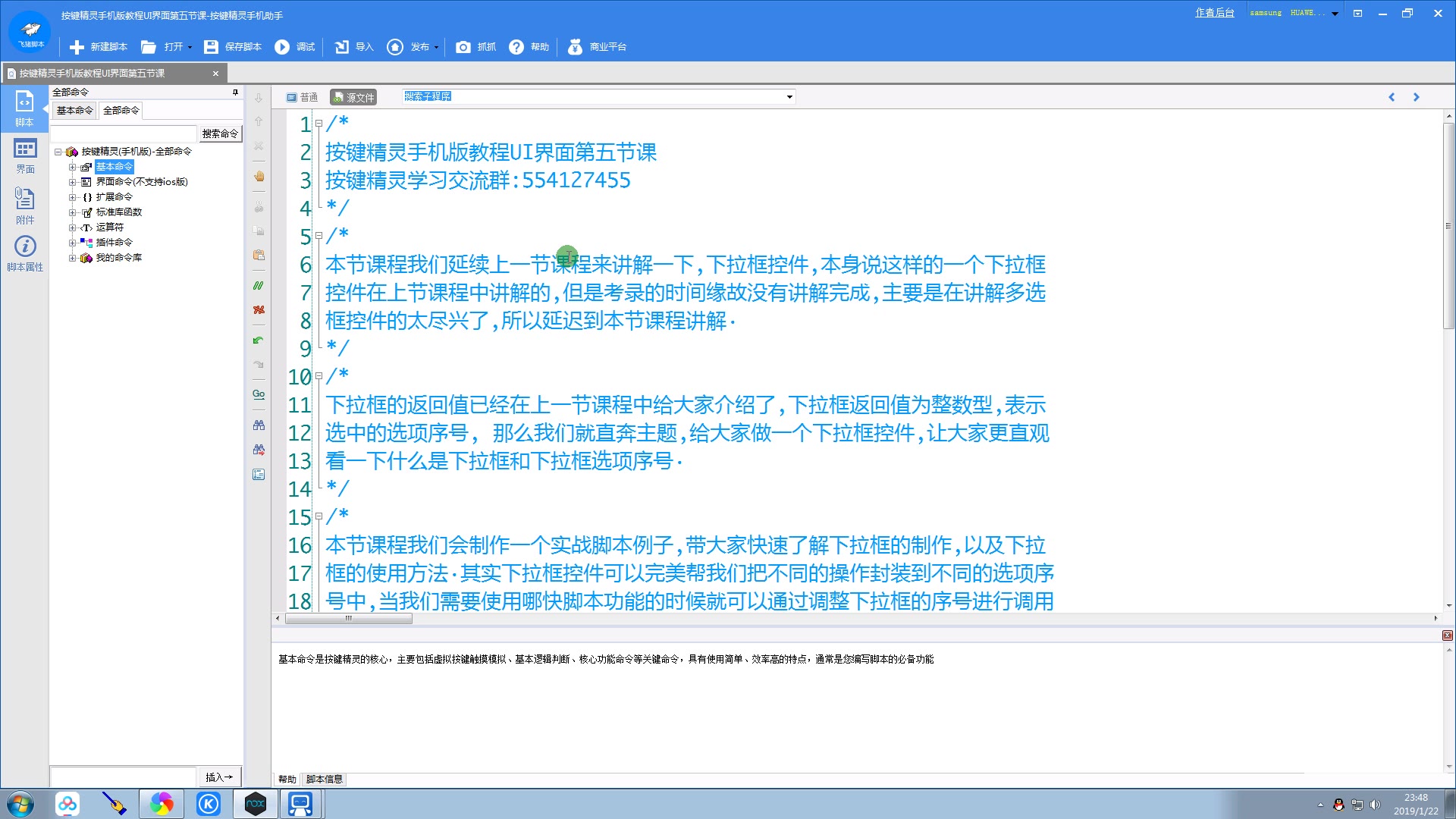Click the 调试 debug play icon

[x=282, y=47]
